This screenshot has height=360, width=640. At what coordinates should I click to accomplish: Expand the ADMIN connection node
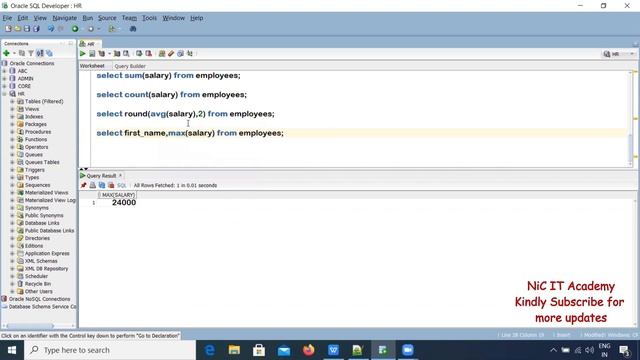point(4,79)
